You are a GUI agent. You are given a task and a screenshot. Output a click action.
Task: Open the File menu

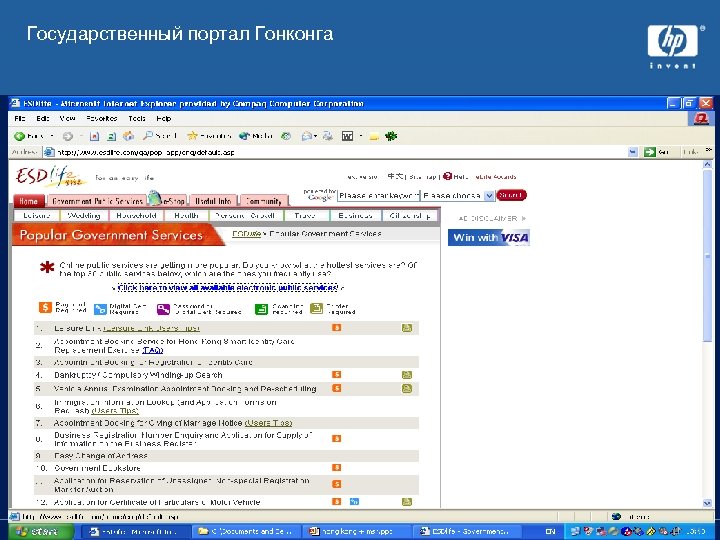[20, 118]
